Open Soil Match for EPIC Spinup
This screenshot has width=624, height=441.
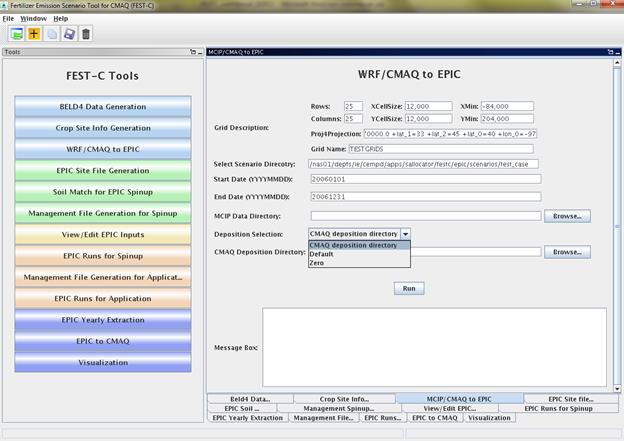[103, 192]
